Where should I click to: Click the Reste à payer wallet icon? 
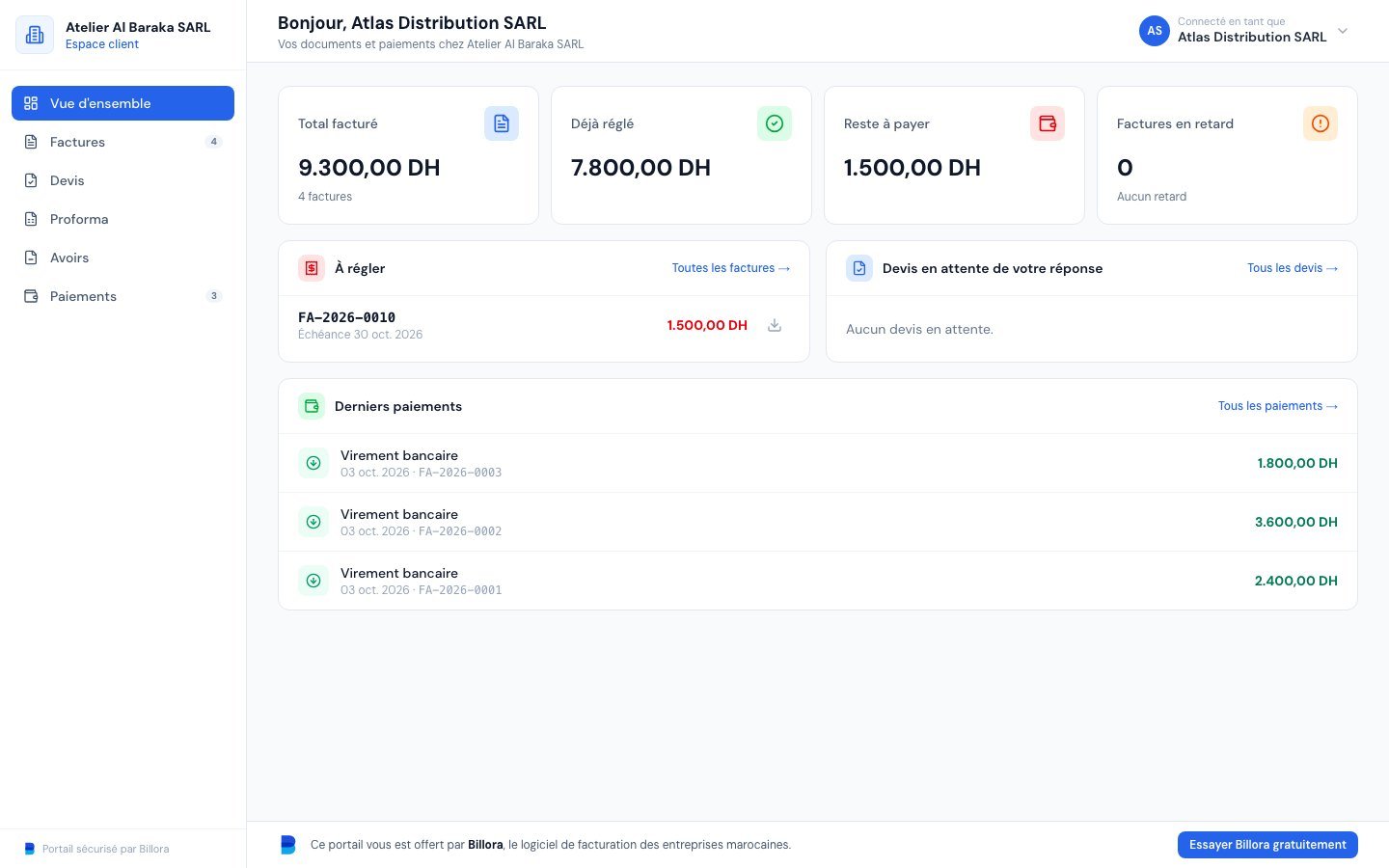1048,123
